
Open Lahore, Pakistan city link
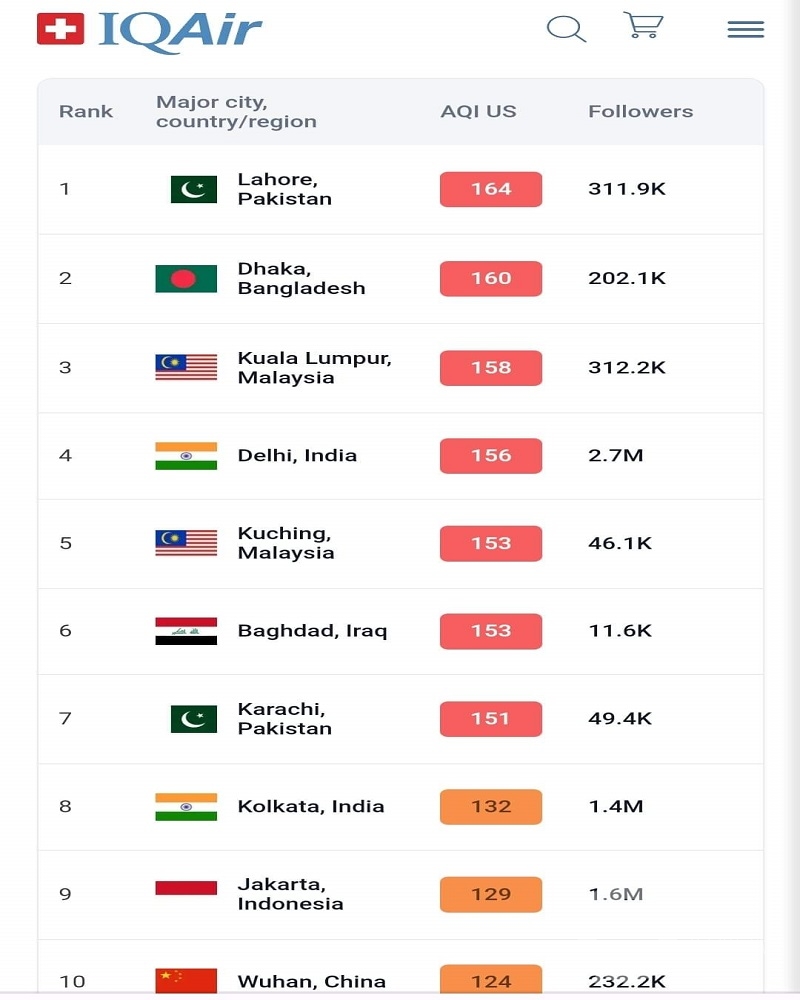(x=285, y=189)
